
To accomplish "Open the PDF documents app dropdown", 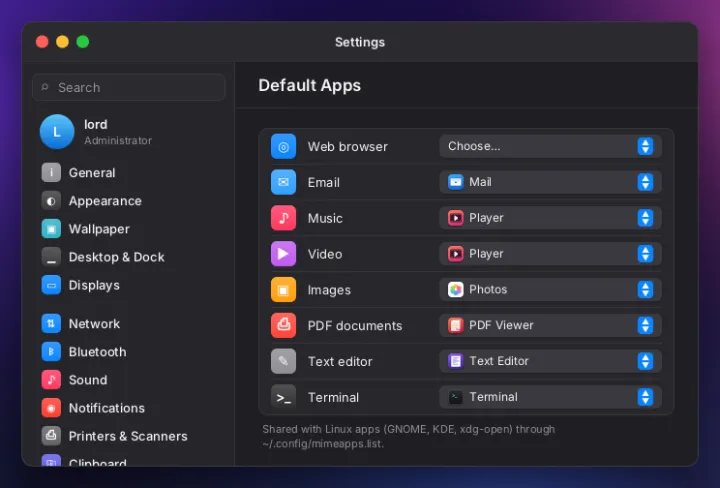I will coord(550,325).
